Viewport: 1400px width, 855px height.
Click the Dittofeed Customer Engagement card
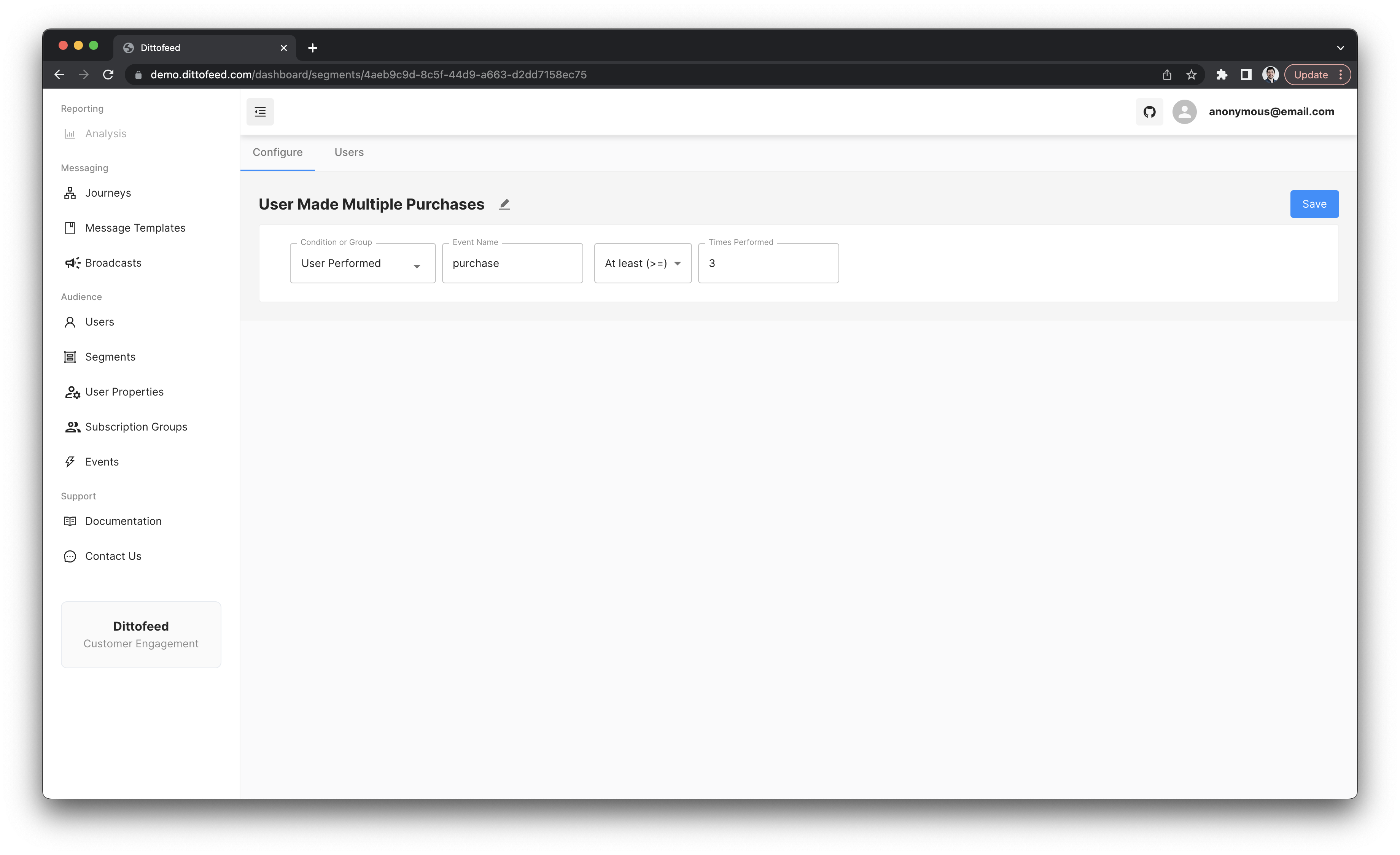coord(141,635)
